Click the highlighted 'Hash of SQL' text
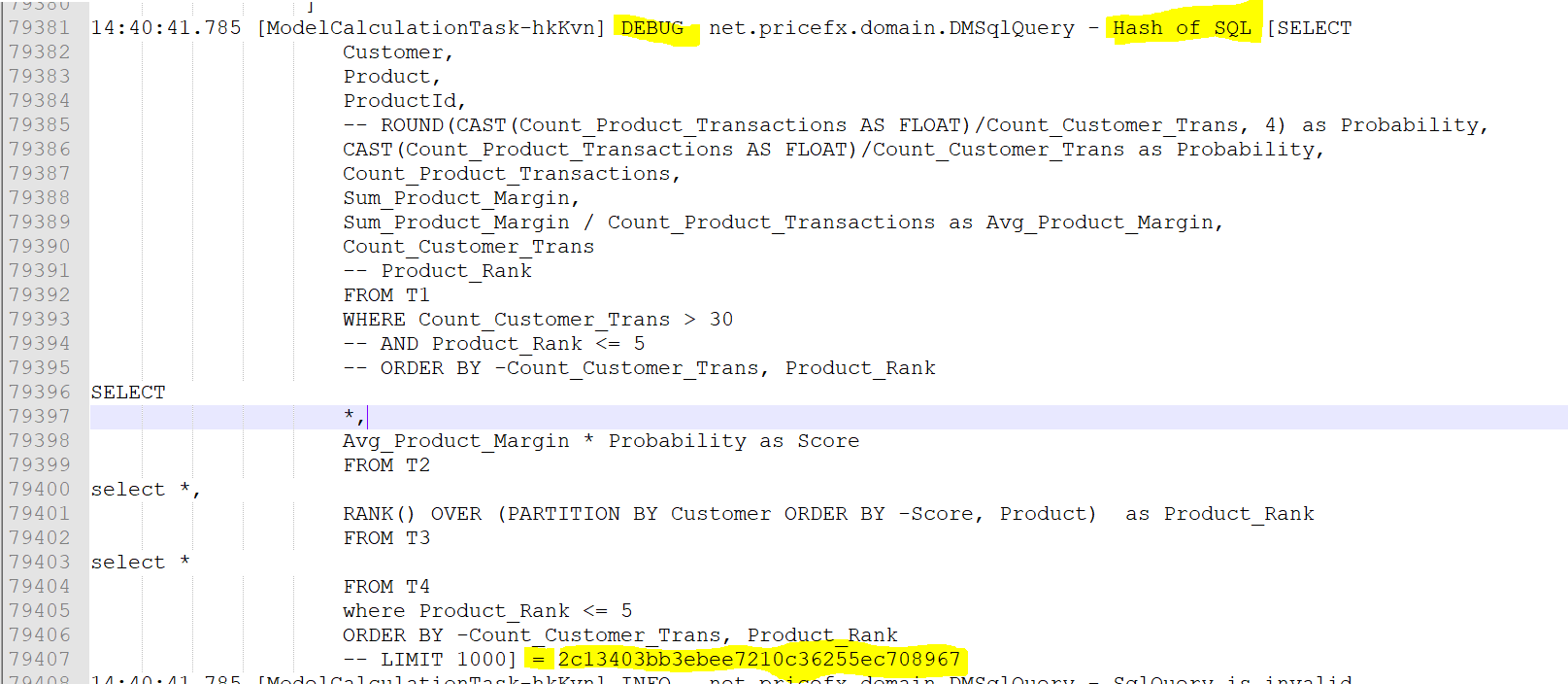The image size is (1568, 684). (x=1181, y=28)
